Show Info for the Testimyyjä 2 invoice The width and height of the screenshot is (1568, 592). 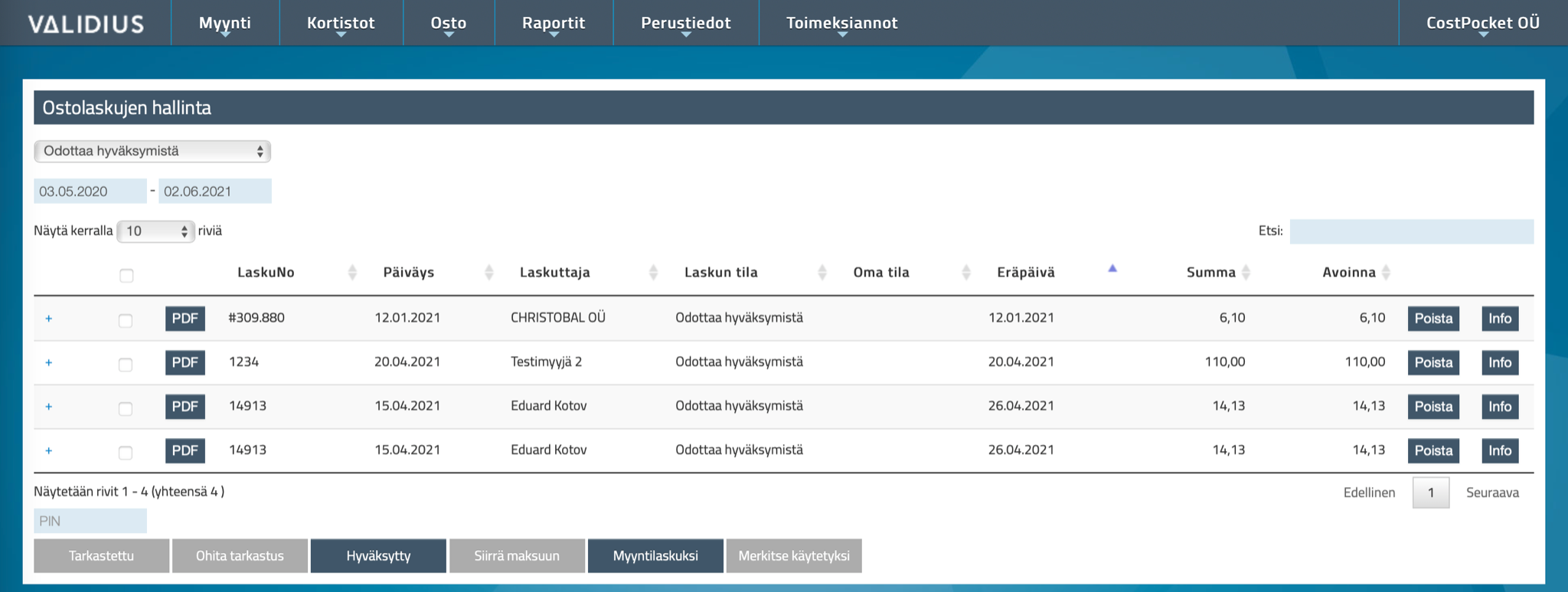pos(1500,362)
